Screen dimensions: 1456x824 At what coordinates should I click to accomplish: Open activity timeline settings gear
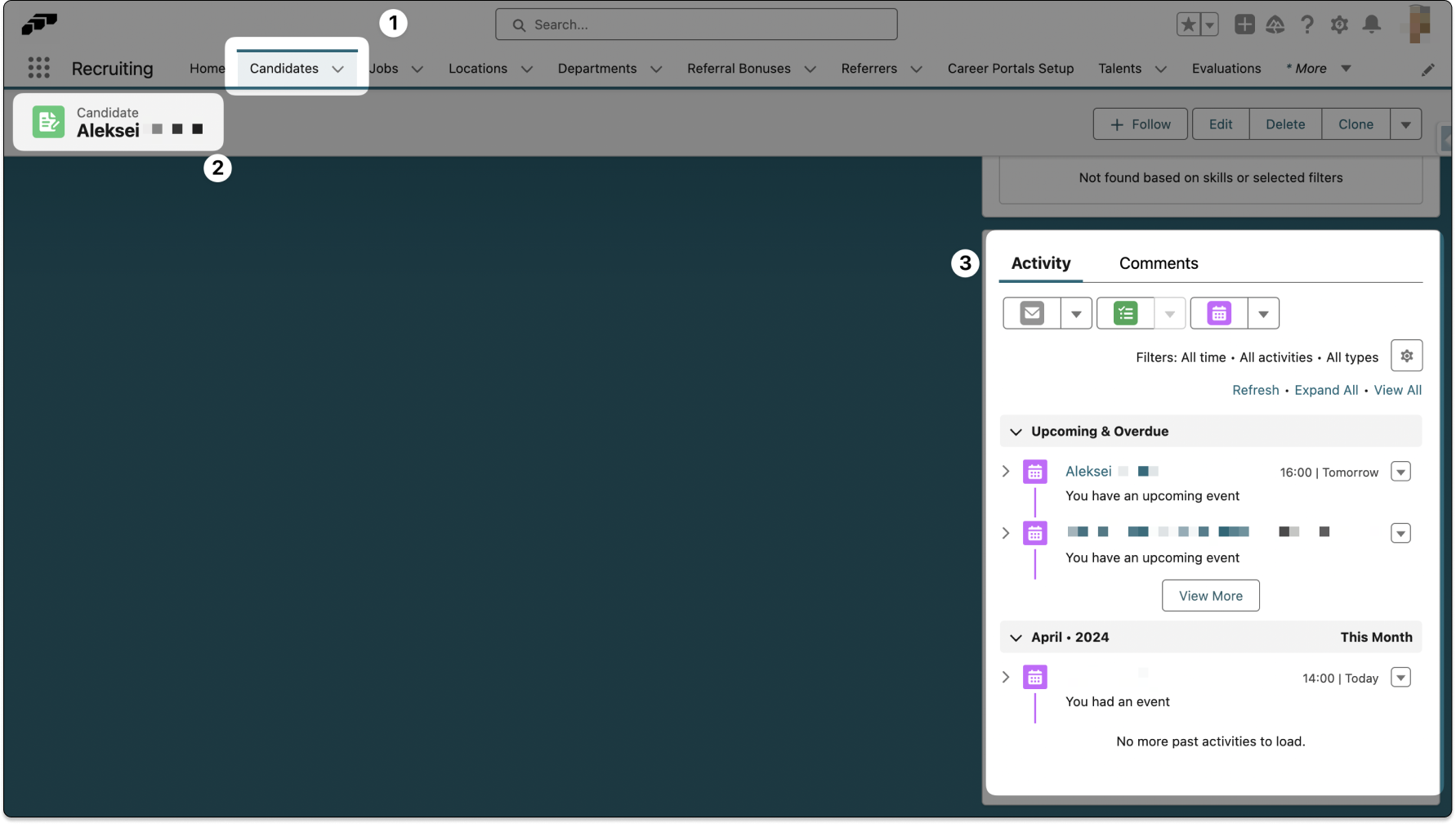pos(1407,356)
